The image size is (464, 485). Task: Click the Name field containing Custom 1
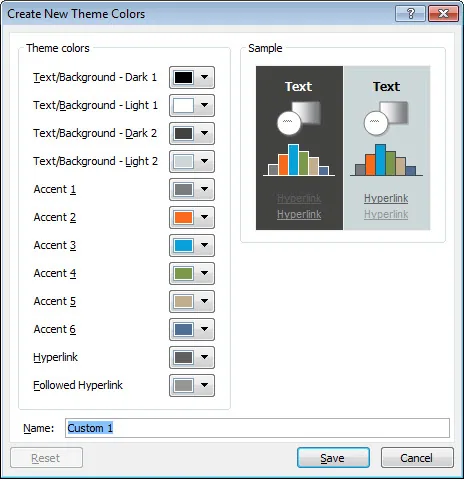pos(257,428)
